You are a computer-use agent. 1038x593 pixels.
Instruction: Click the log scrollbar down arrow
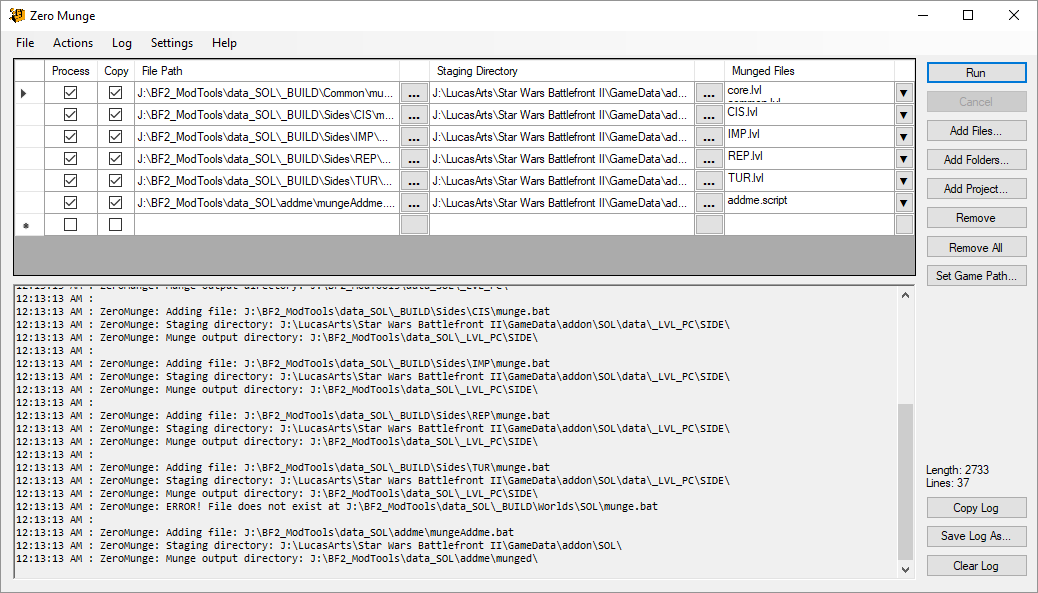point(906,569)
